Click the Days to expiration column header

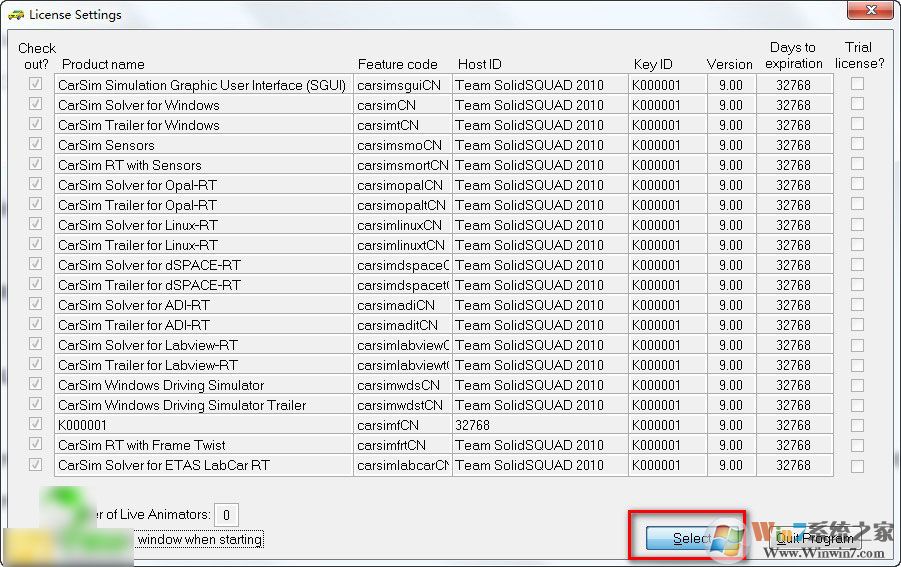click(794, 55)
